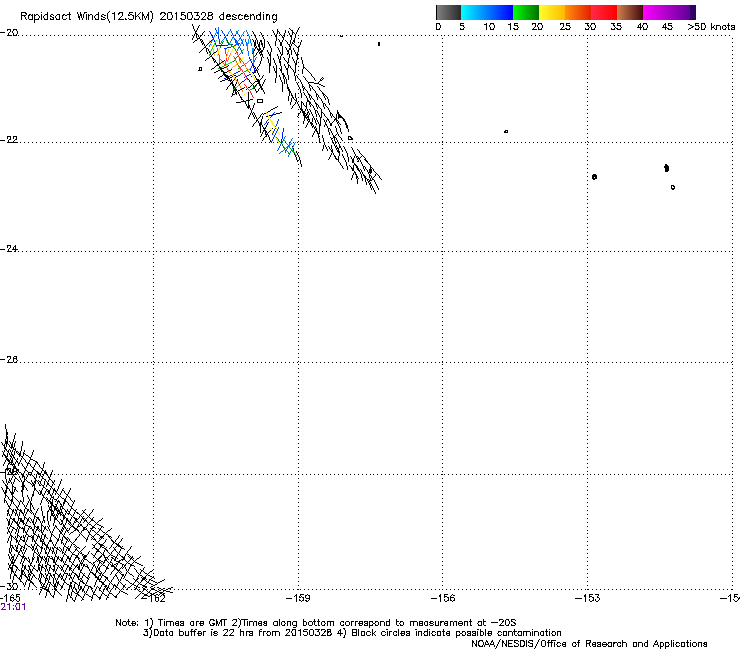Click the title 'Rapidscat Winds(12.5KM)'
This screenshot has width=740, height=650.
87,17
